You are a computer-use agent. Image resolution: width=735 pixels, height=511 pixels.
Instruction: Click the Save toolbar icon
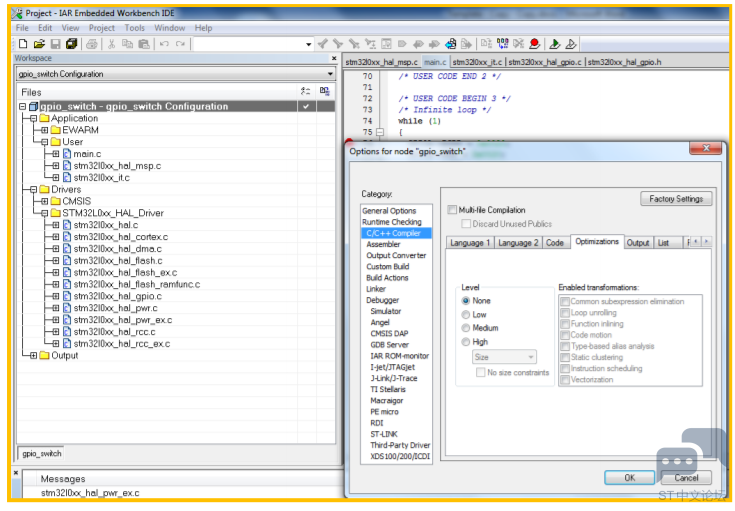55,44
